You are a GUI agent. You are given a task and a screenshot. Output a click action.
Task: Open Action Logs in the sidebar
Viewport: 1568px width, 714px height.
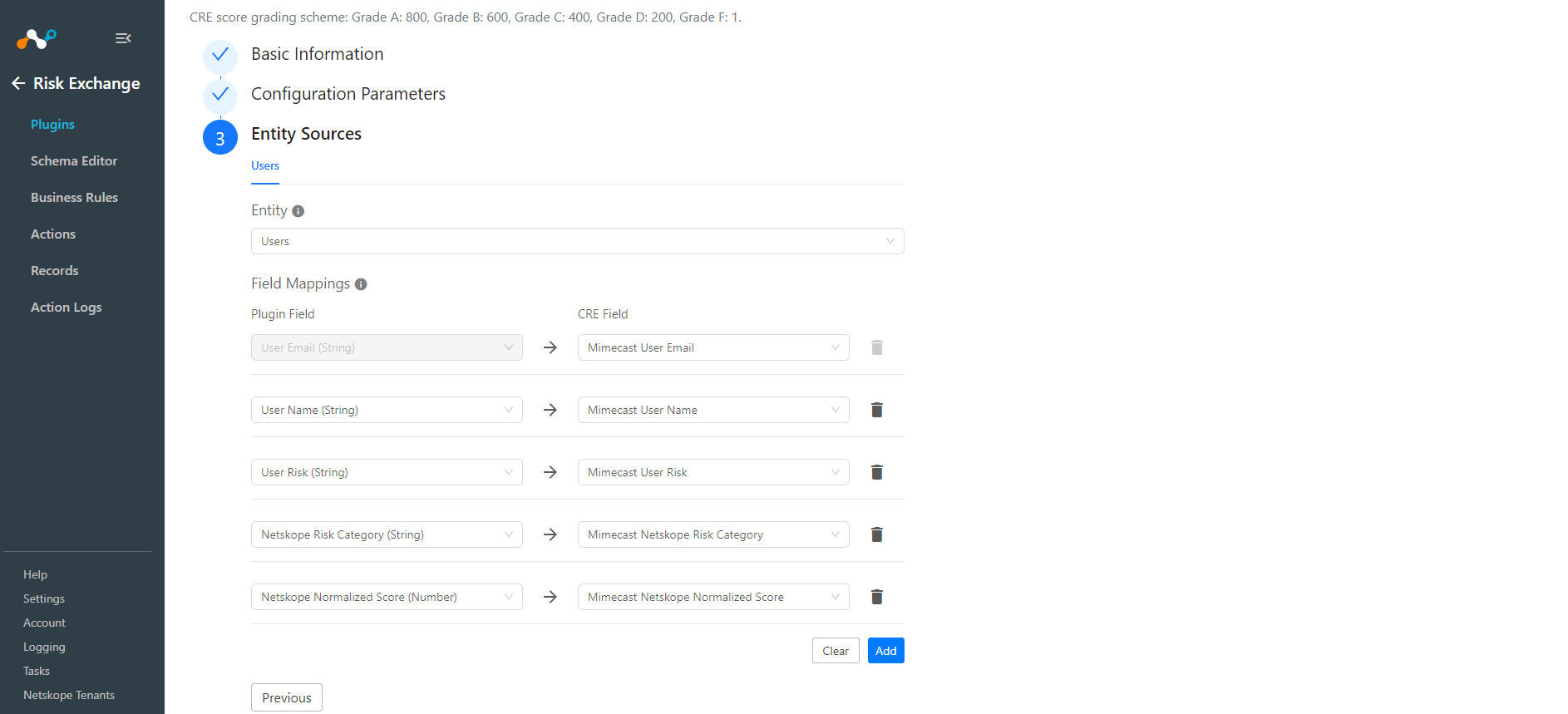click(66, 307)
